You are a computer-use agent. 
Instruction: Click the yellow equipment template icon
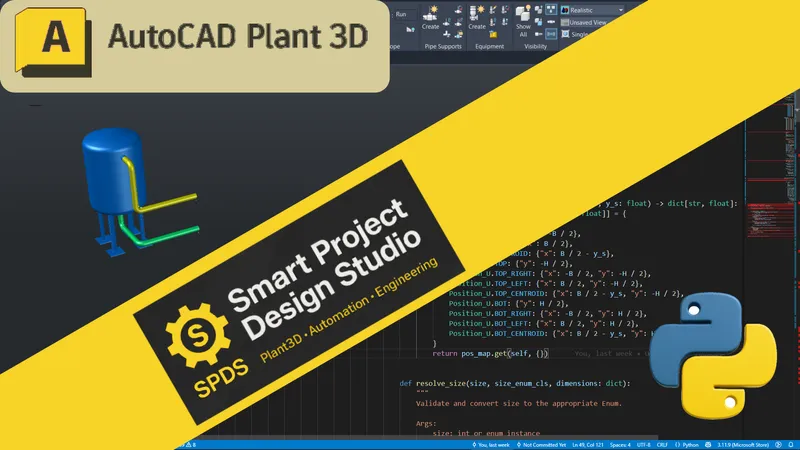[493, 34]
